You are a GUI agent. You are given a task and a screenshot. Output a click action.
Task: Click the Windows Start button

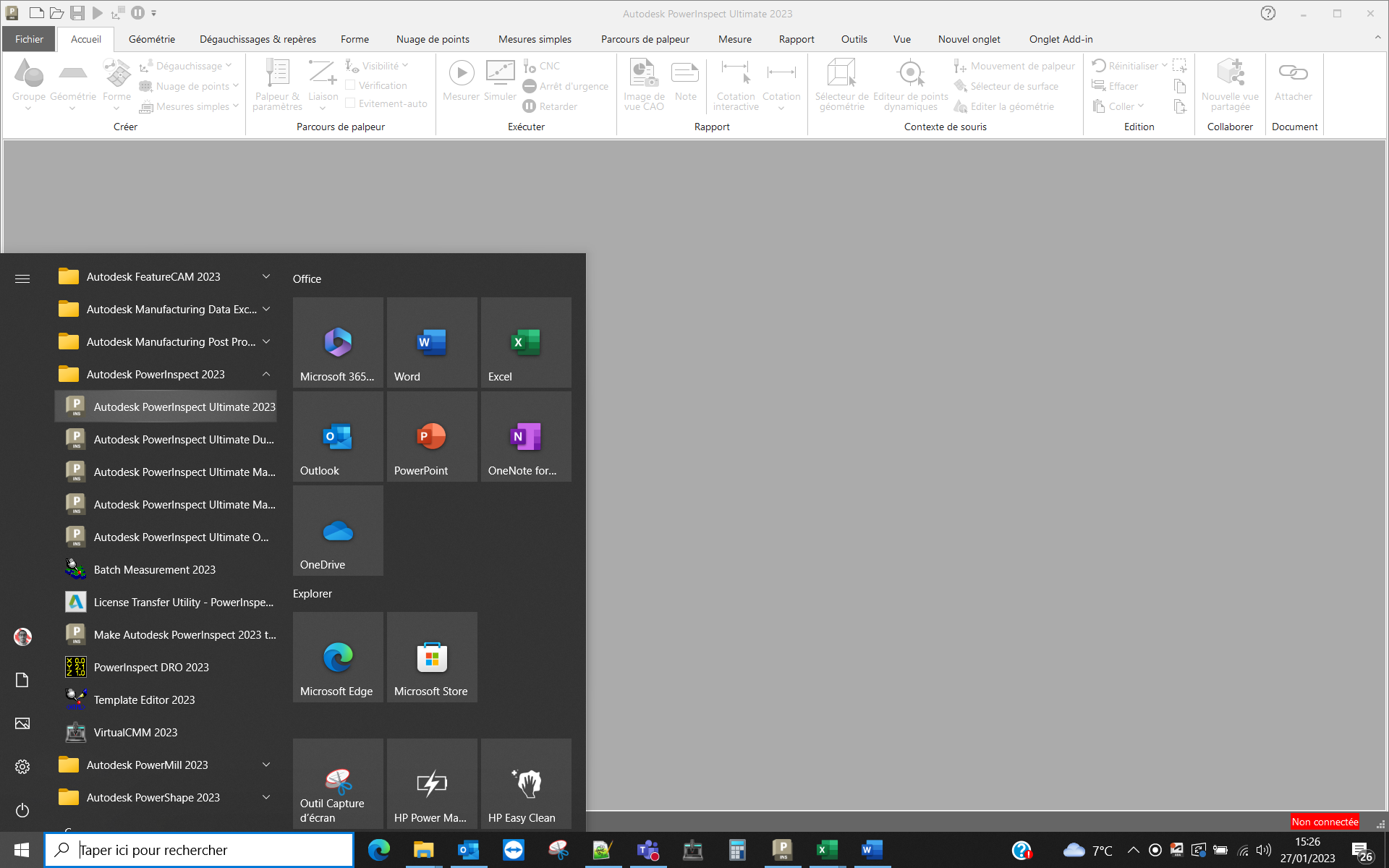click(x=22, y=850)
